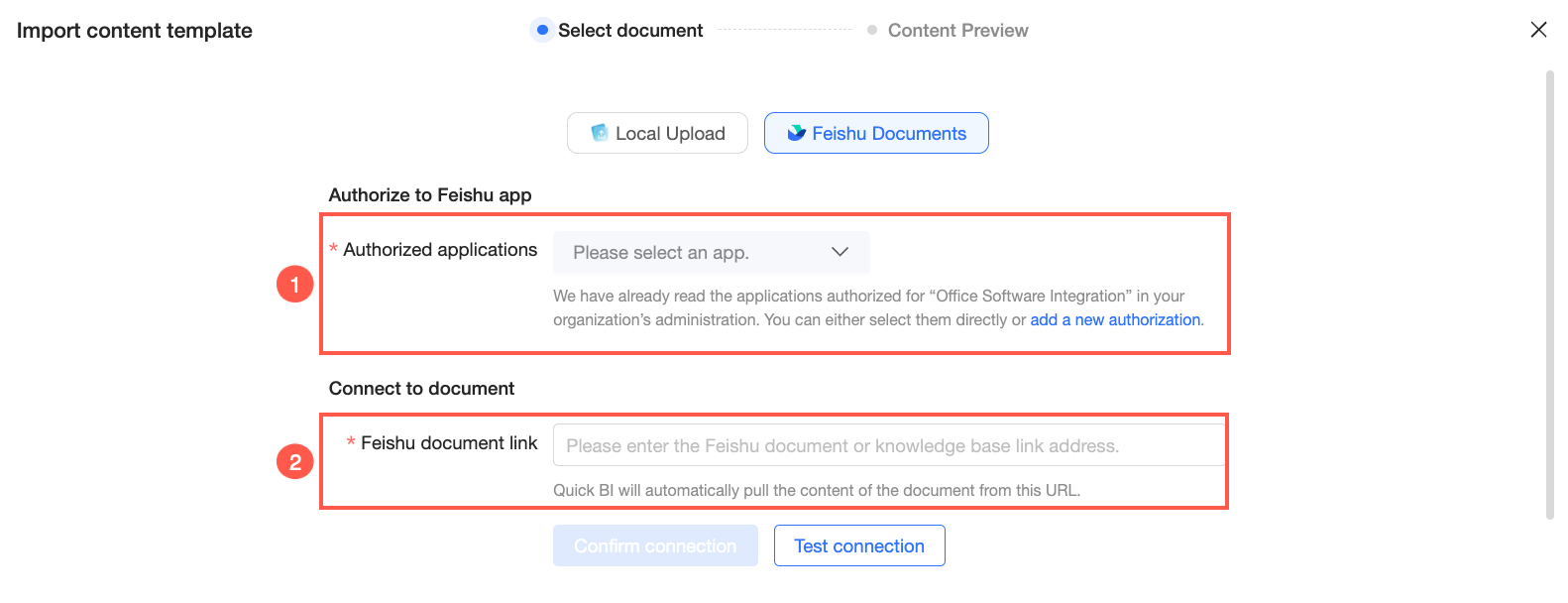This screenshot has width=1568, height=603.
Task: Jump to the Content Preview step
Action: click(957, 31)
